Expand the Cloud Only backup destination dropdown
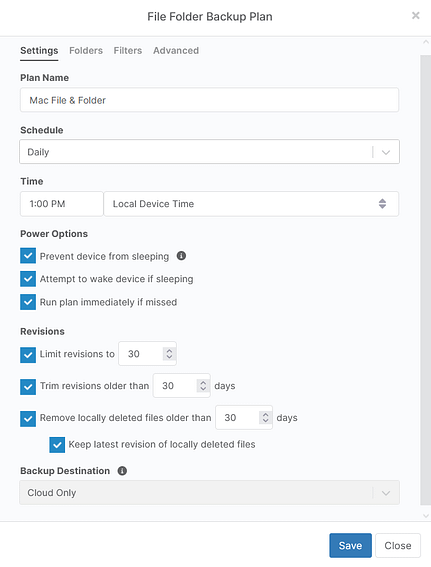The height and width of the screenshot is (567, 431). click(x=209, y=493)
